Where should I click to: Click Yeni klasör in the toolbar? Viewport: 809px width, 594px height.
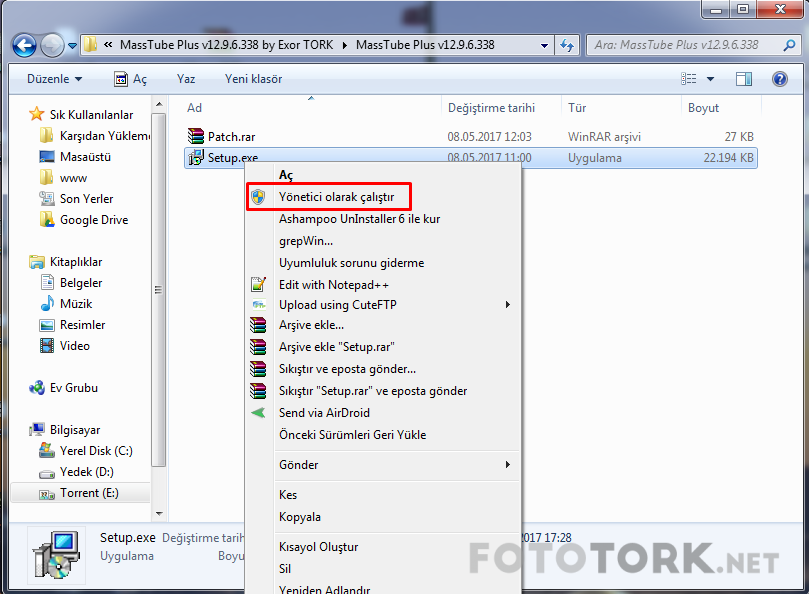coord(253,79)
